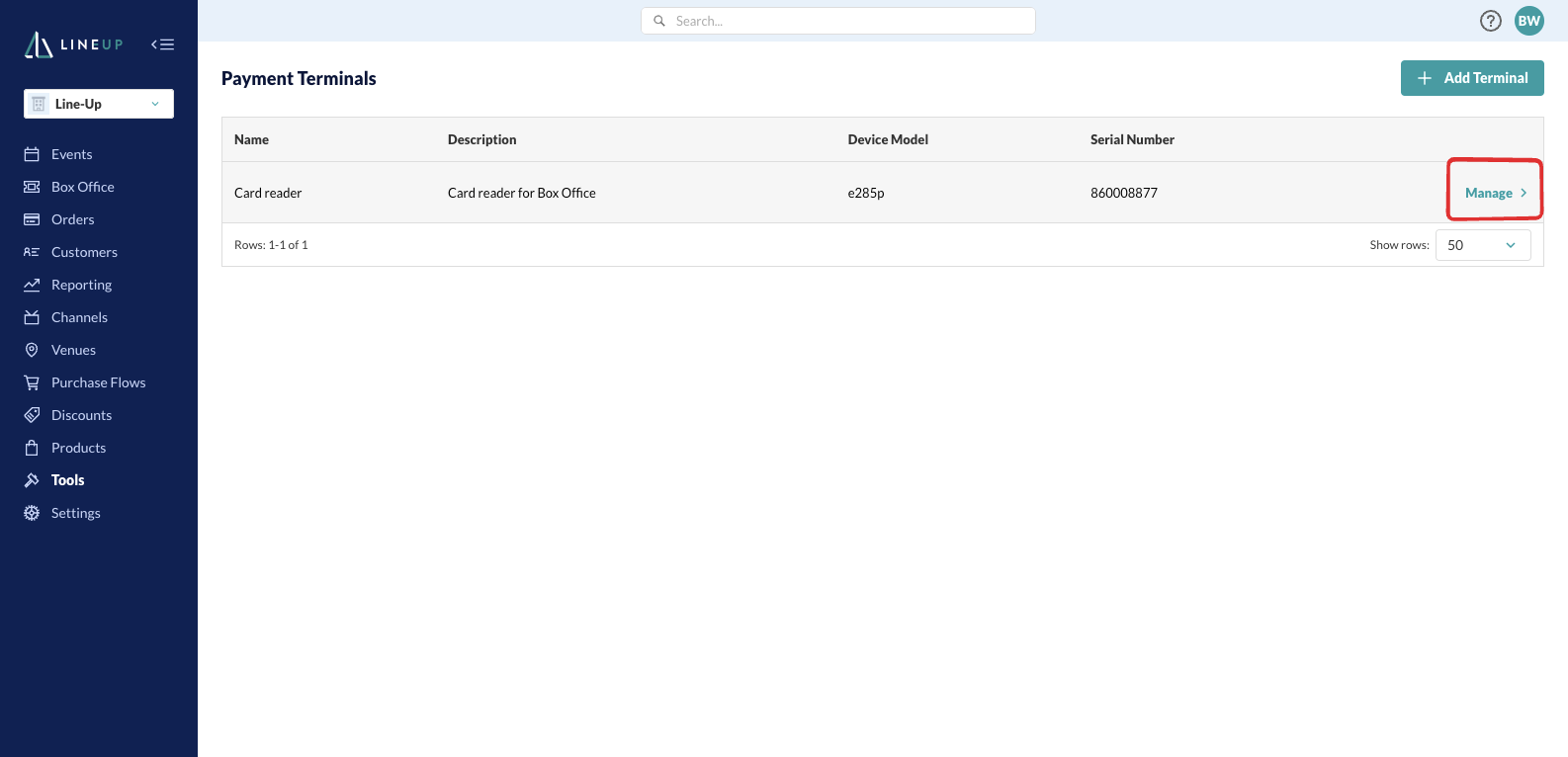Screen dimensions: 1568x757
Task: Navigate to Customers
Action: pyautogui.click(x=84, y=252)
